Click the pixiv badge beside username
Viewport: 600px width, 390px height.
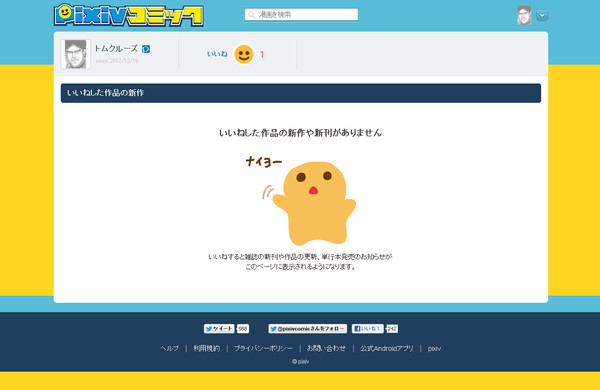[146, 49]
